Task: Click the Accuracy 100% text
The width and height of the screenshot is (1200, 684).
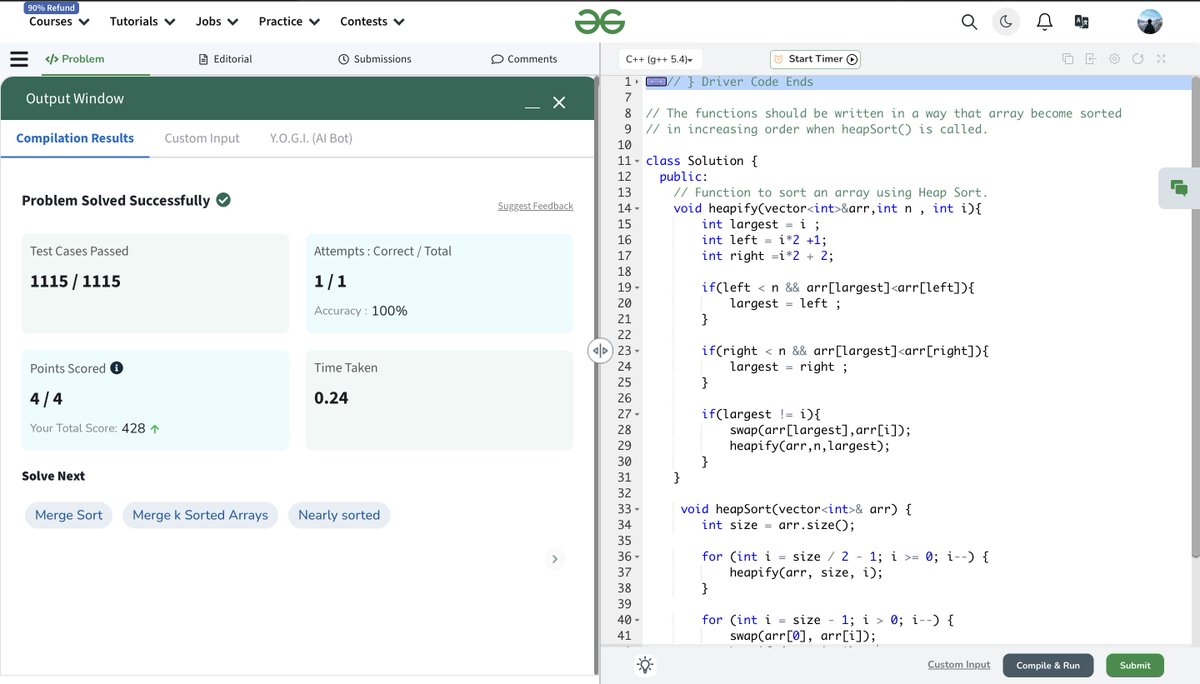Action: 361,311
